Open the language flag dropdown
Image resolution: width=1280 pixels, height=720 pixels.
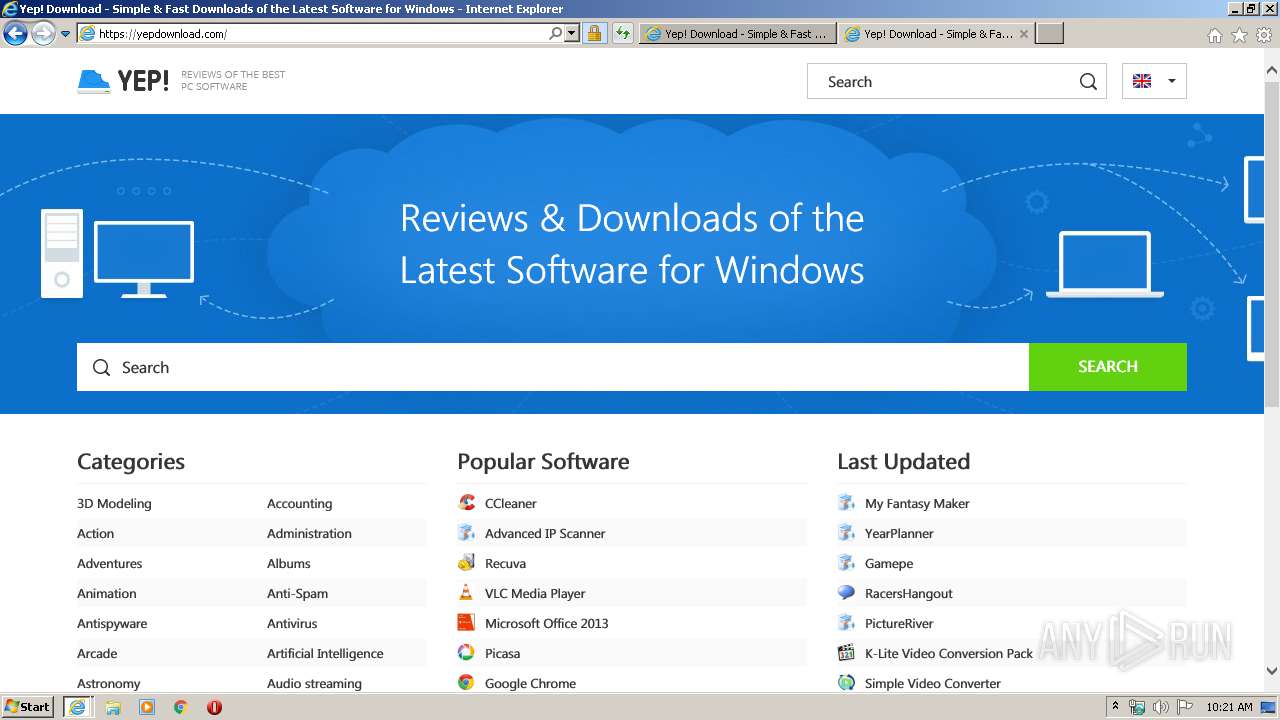coord(1154,82)
